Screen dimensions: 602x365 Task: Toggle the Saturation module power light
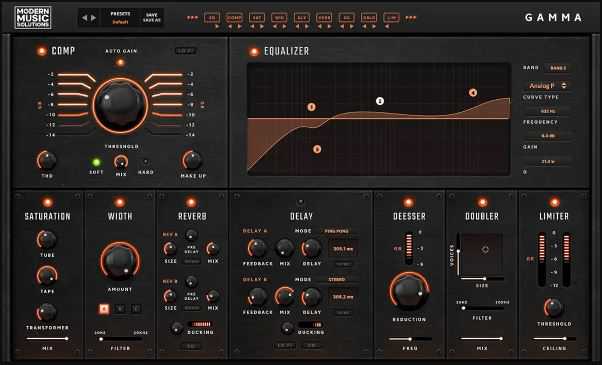pos(48,202)
